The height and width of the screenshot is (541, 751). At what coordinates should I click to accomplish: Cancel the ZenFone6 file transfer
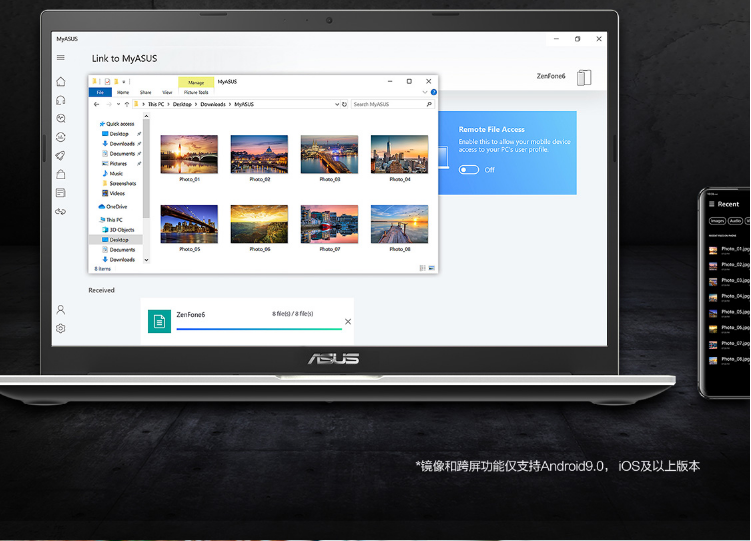pos(348,321)
